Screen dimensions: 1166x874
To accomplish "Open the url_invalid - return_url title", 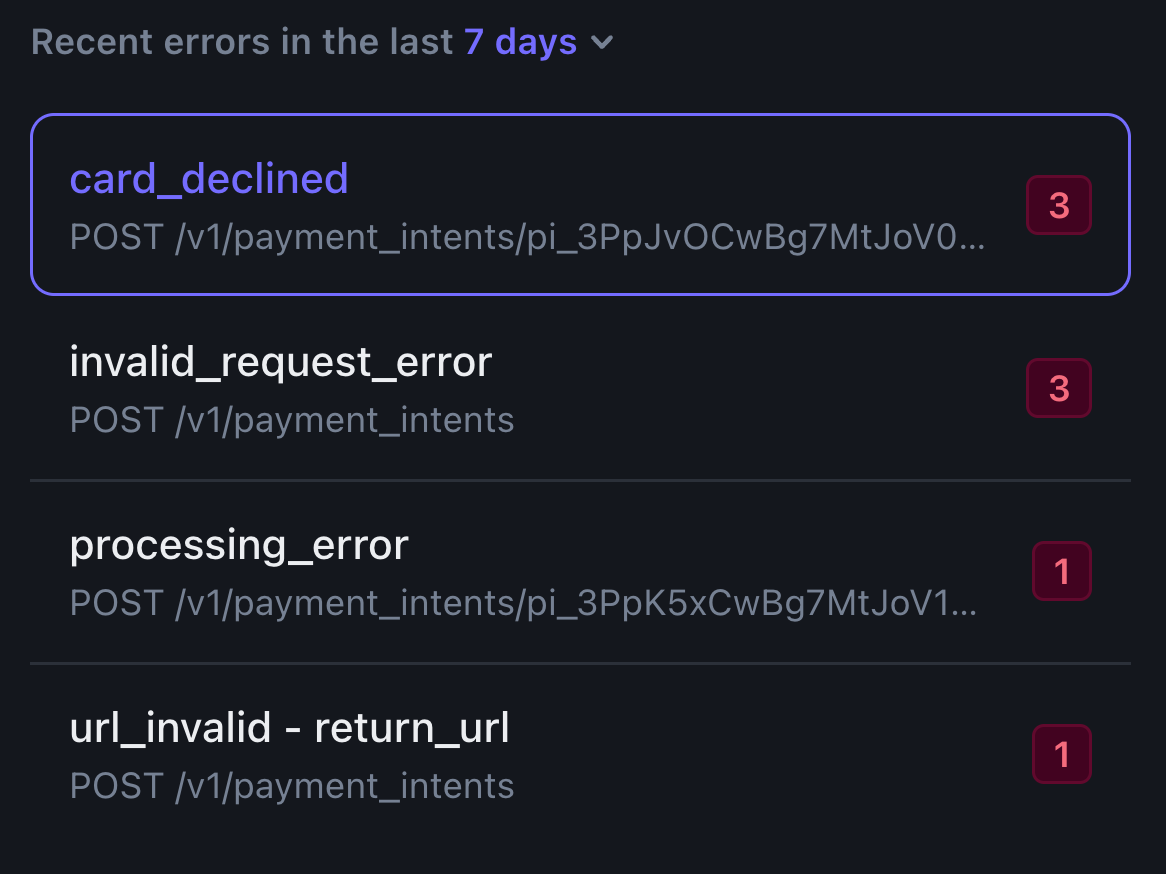I will click(290, 728).
